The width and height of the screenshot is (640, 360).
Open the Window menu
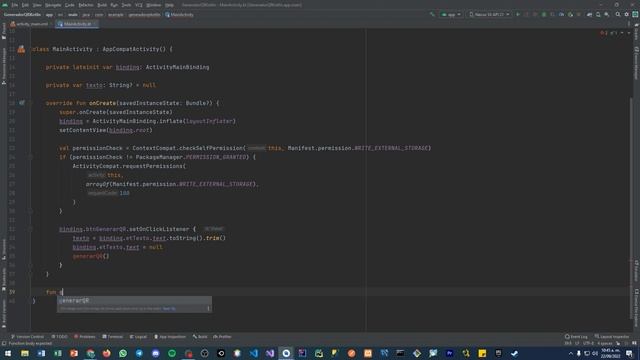(x=154, y=5)
